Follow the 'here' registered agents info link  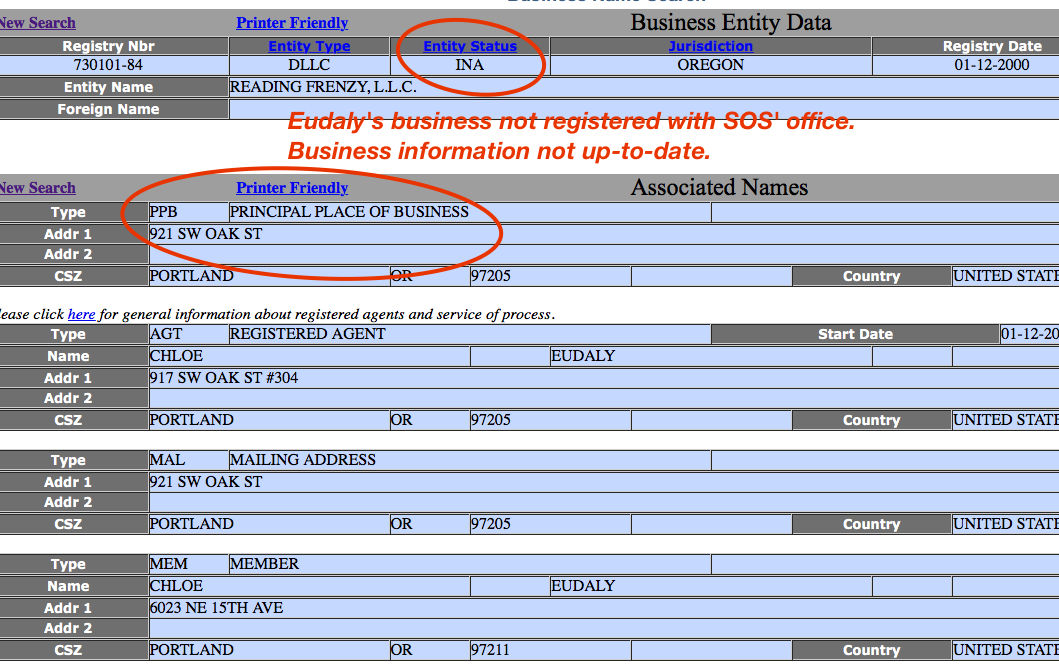point(81,314)
